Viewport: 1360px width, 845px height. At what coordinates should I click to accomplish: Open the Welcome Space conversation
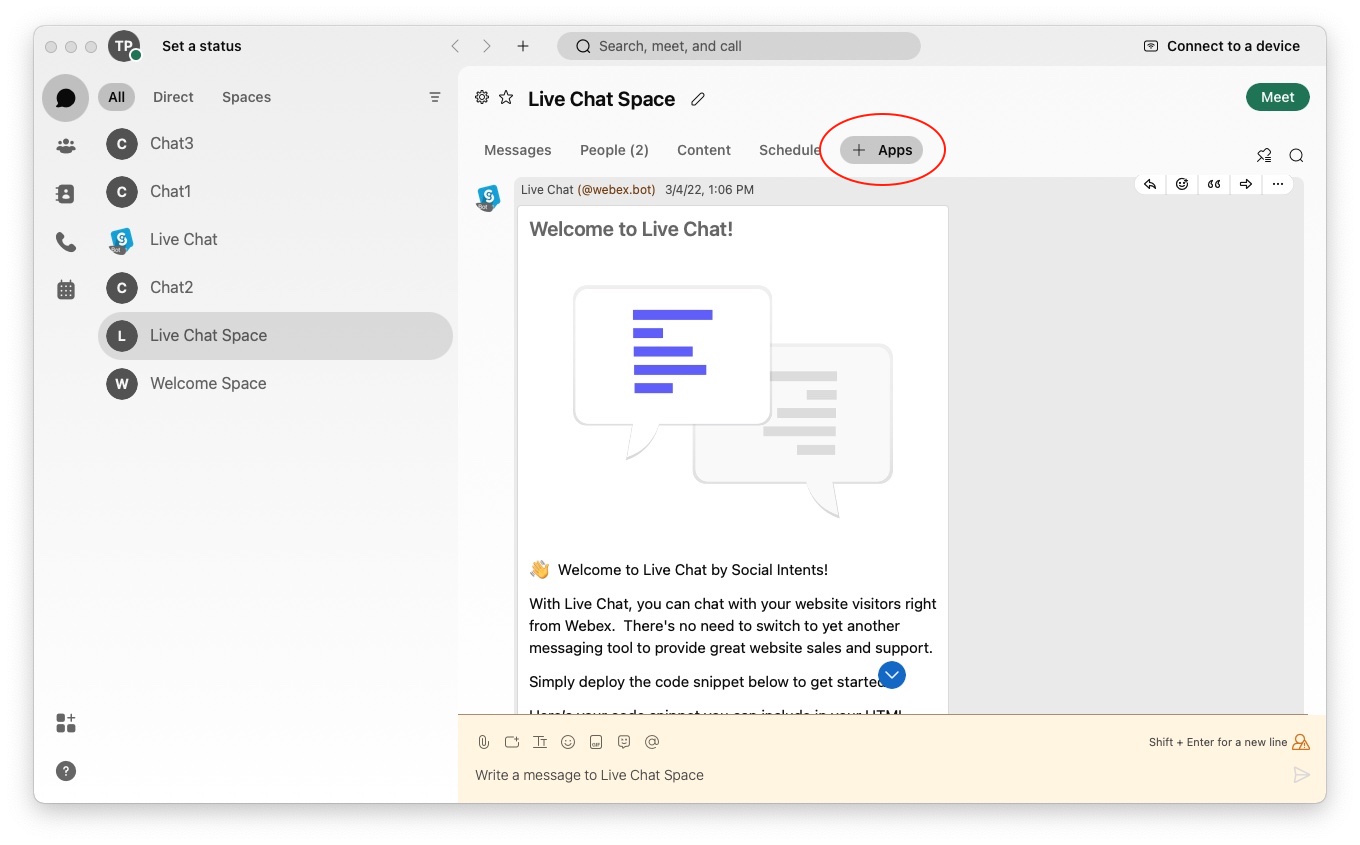(x=276, y=384)
